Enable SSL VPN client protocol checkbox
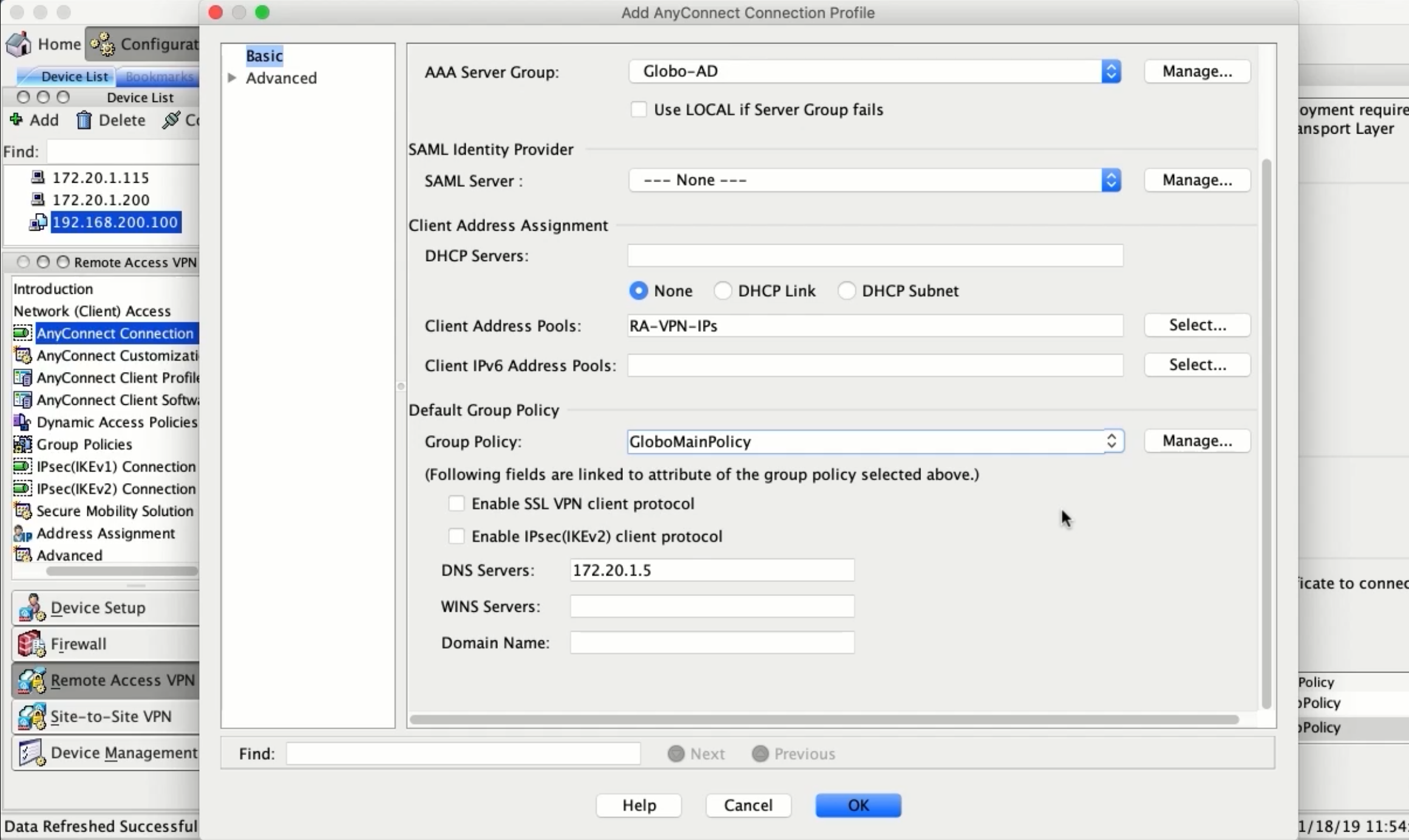This screenshot has height=840, width=1409. [x=456, y=503]
